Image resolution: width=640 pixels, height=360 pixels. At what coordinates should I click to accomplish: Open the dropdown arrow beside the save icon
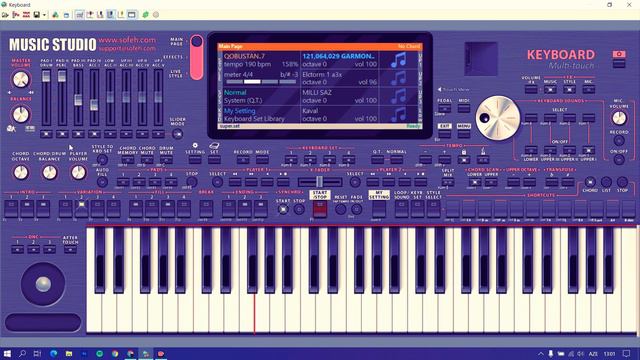coord(44,15)
